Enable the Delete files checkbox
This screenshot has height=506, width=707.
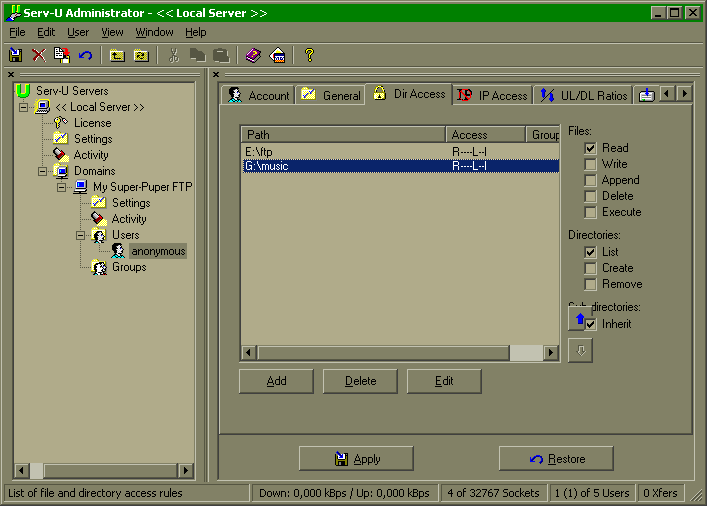(x=590, y=196)
